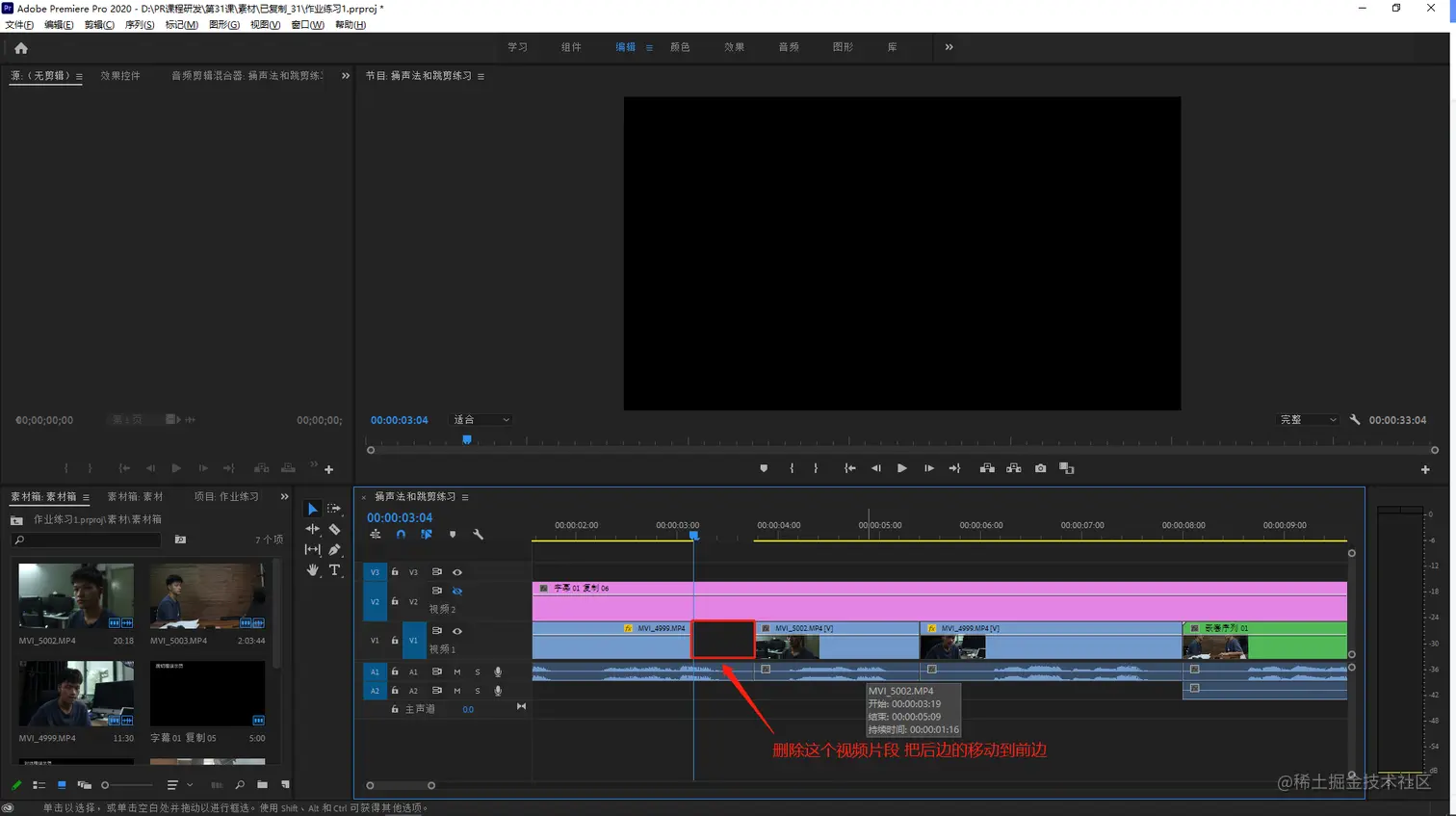Enable voice-over record on A1
Image resolution: width=1456 pixels, height=816 pixels.
coord(498,672)
